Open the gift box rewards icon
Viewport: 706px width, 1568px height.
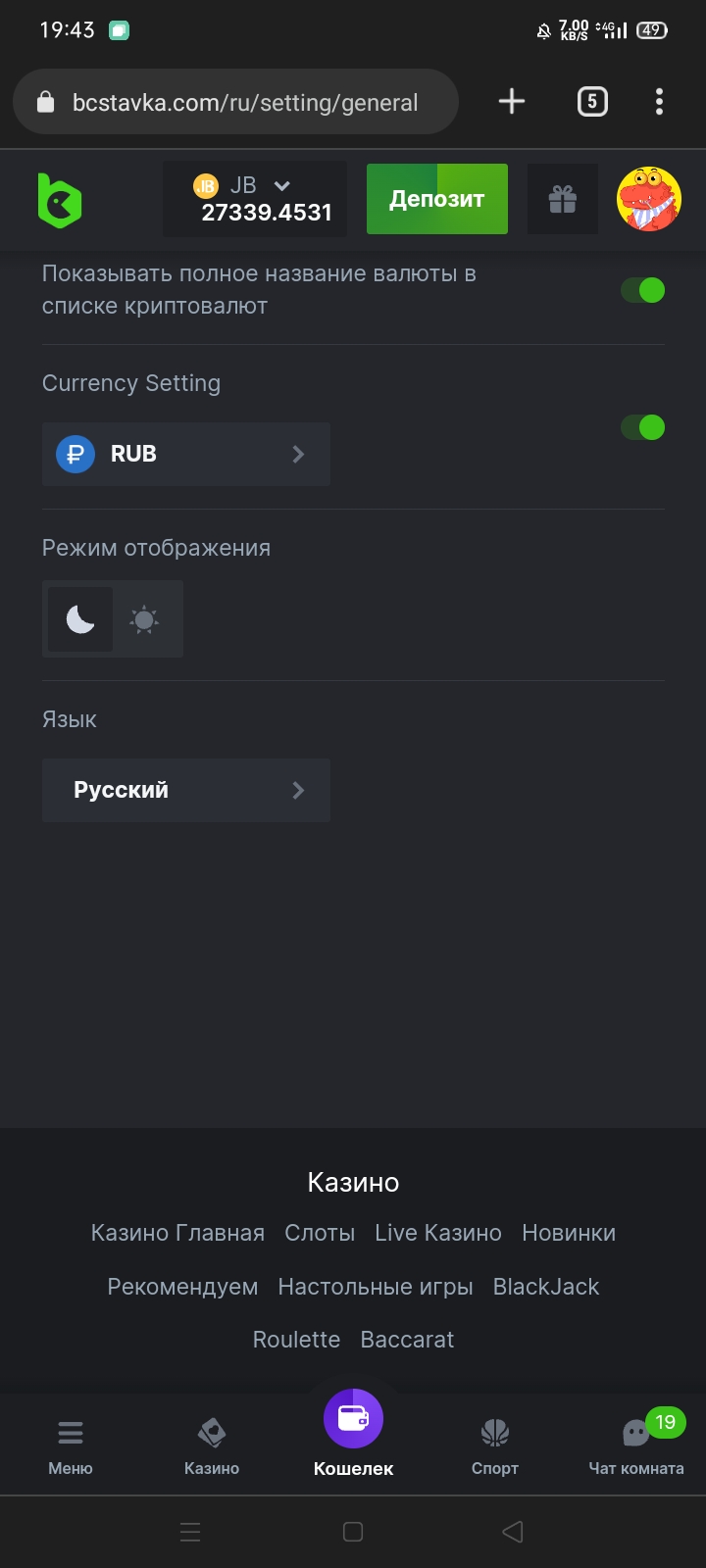pyautogui.click(x=562, y=200)
